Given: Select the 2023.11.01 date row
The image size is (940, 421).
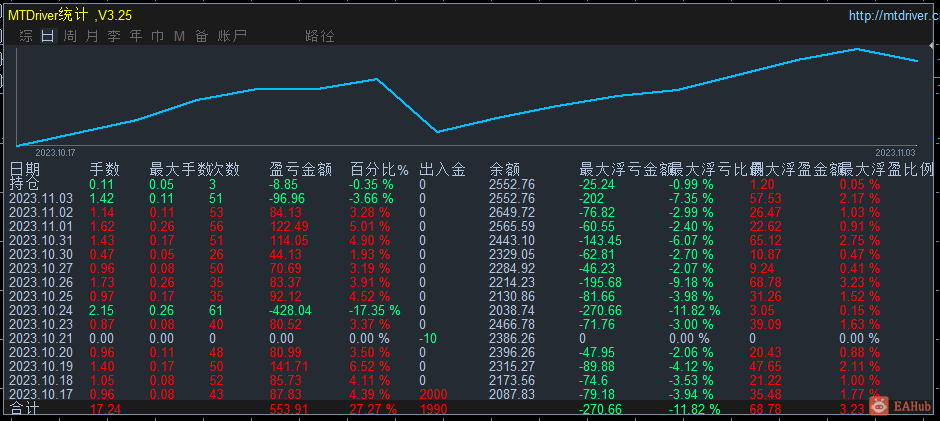Looking at the screenshot, I should [x=41, y=226].
